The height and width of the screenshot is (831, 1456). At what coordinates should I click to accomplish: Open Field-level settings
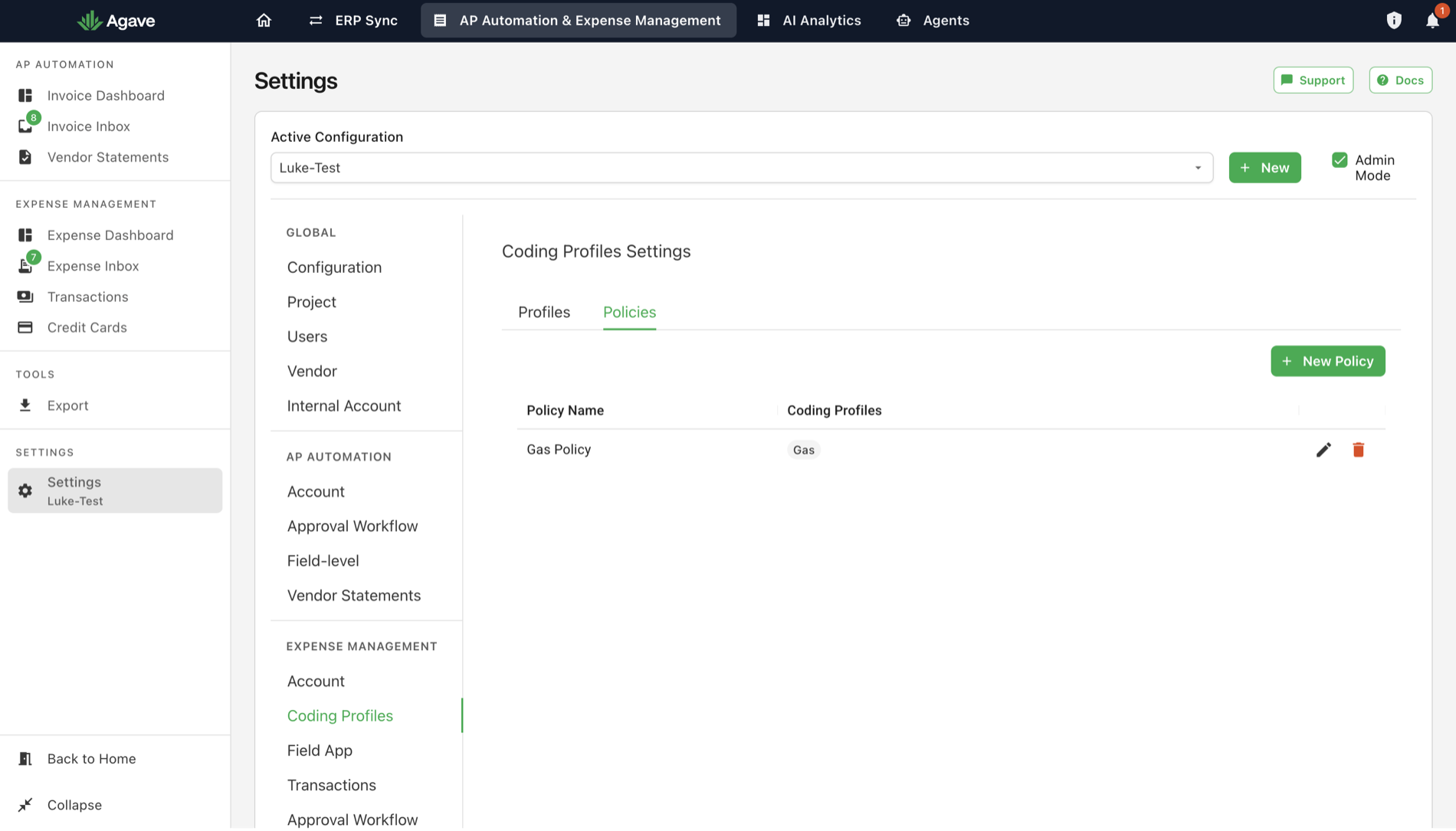[323, 561]
